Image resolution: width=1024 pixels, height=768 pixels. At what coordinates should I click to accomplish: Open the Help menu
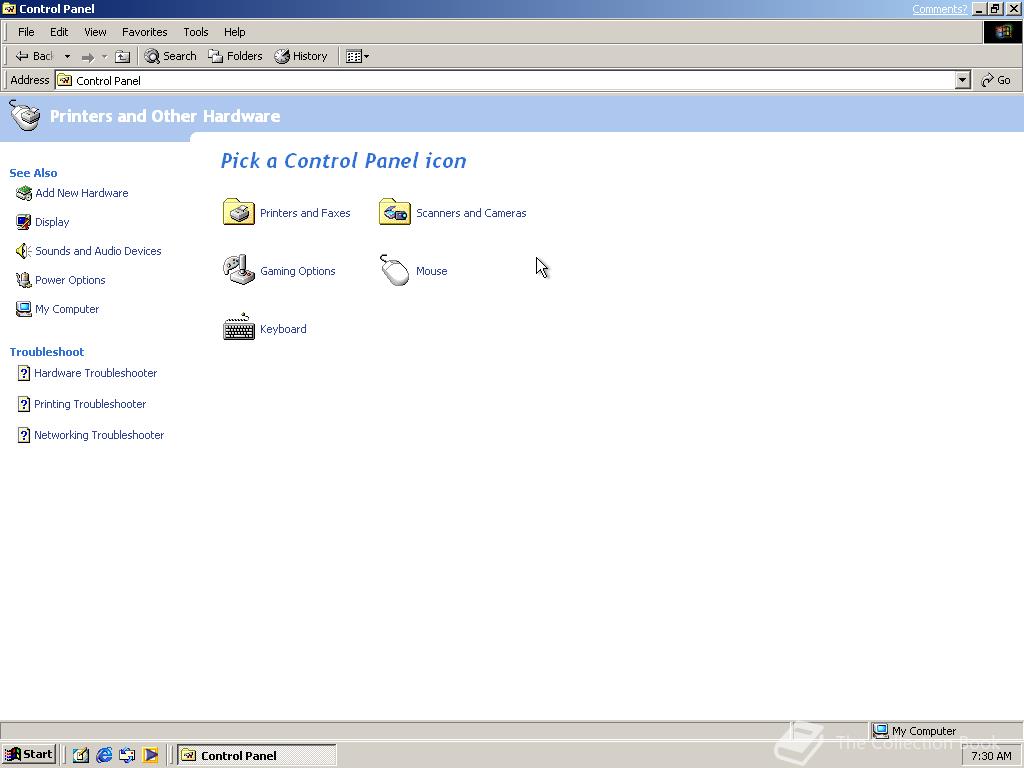[x=234, y=32]
